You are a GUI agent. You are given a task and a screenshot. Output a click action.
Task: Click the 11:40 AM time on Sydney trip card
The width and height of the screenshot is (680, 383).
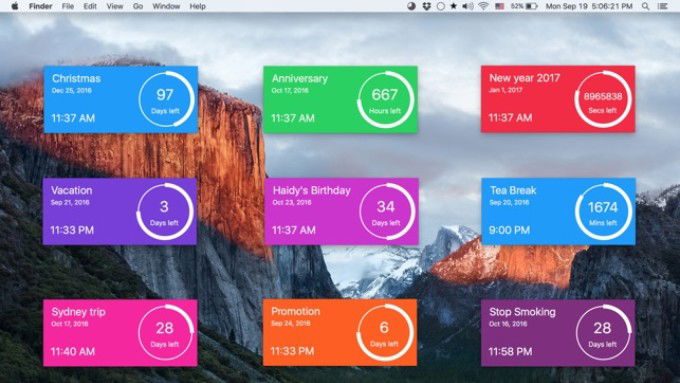pyautogui.click(x=73, y=352)
